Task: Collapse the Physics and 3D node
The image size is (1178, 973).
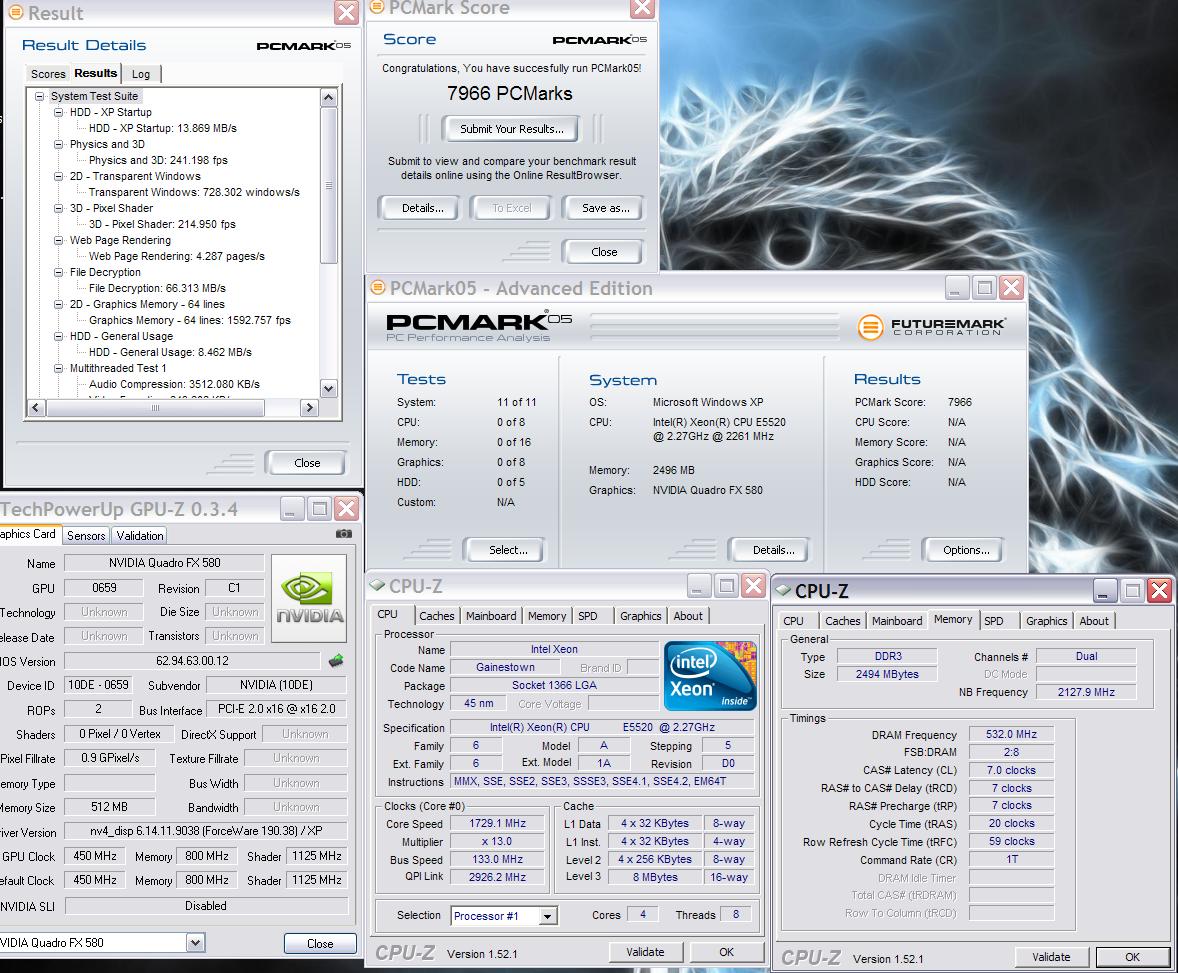Action: (x=59, y=144)
